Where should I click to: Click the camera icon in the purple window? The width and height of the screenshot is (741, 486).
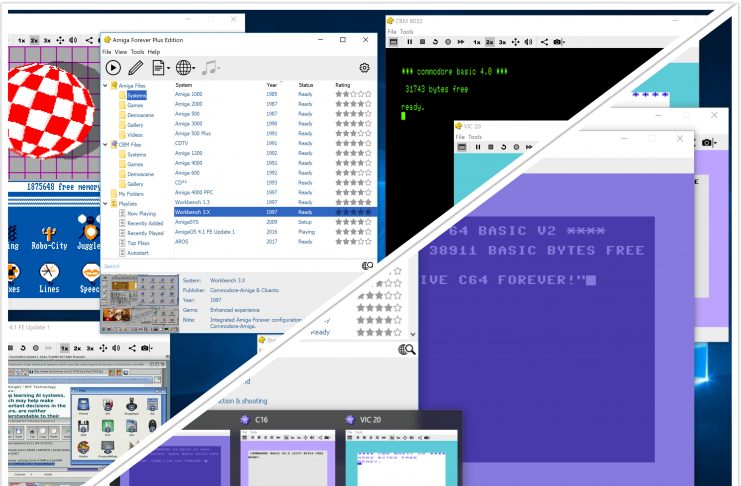[707, 142]
